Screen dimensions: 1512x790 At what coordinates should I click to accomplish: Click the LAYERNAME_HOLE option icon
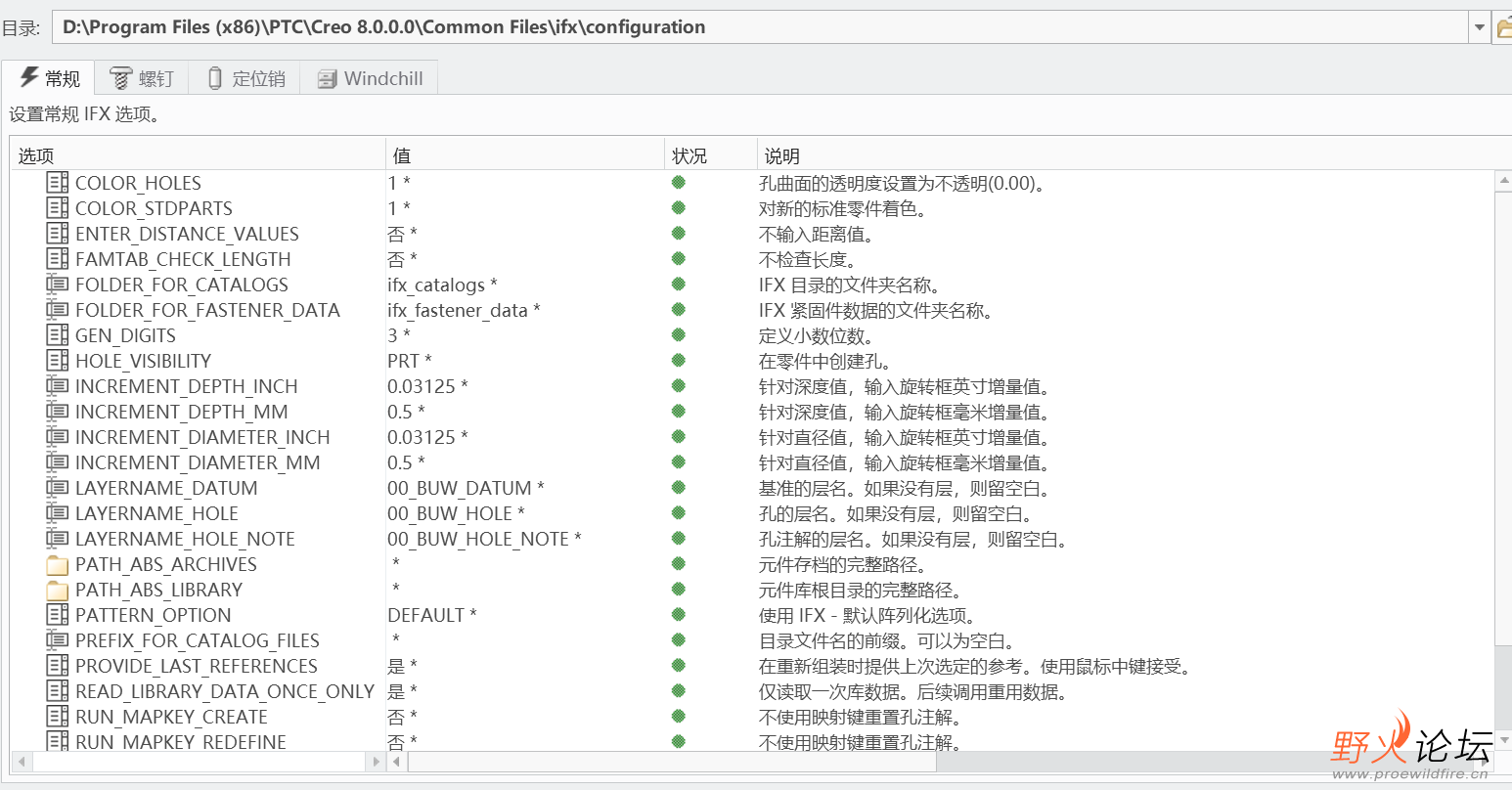pyautogui.click(x=58, y=513)
